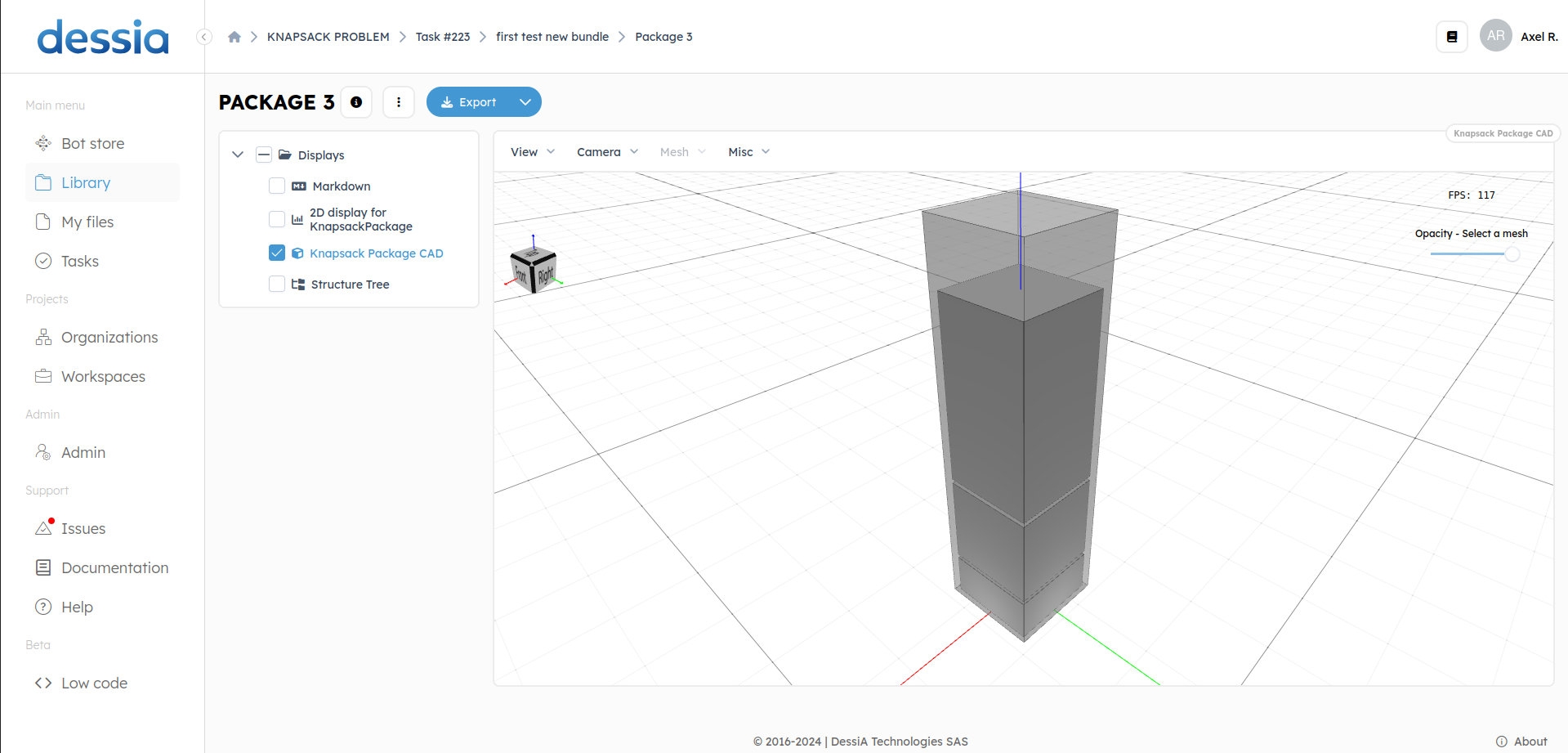Click the home icon in breadcrumb
The width and height of the screenshot is (1568, 753).
tap(235, 37)
